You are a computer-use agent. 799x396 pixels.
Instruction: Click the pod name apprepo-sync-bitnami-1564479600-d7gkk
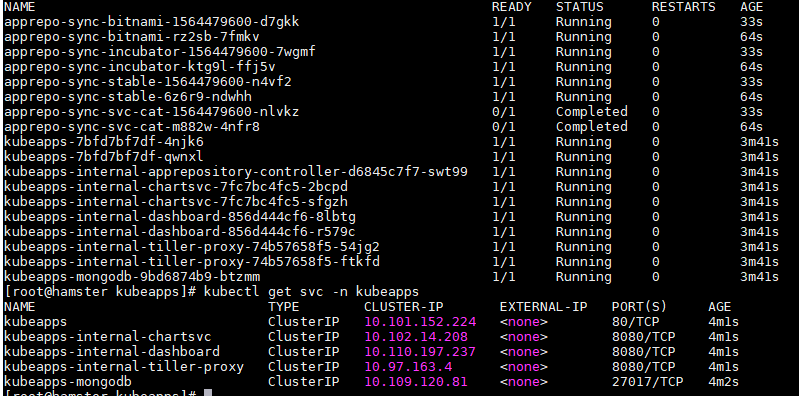click(x=151, y=22)
